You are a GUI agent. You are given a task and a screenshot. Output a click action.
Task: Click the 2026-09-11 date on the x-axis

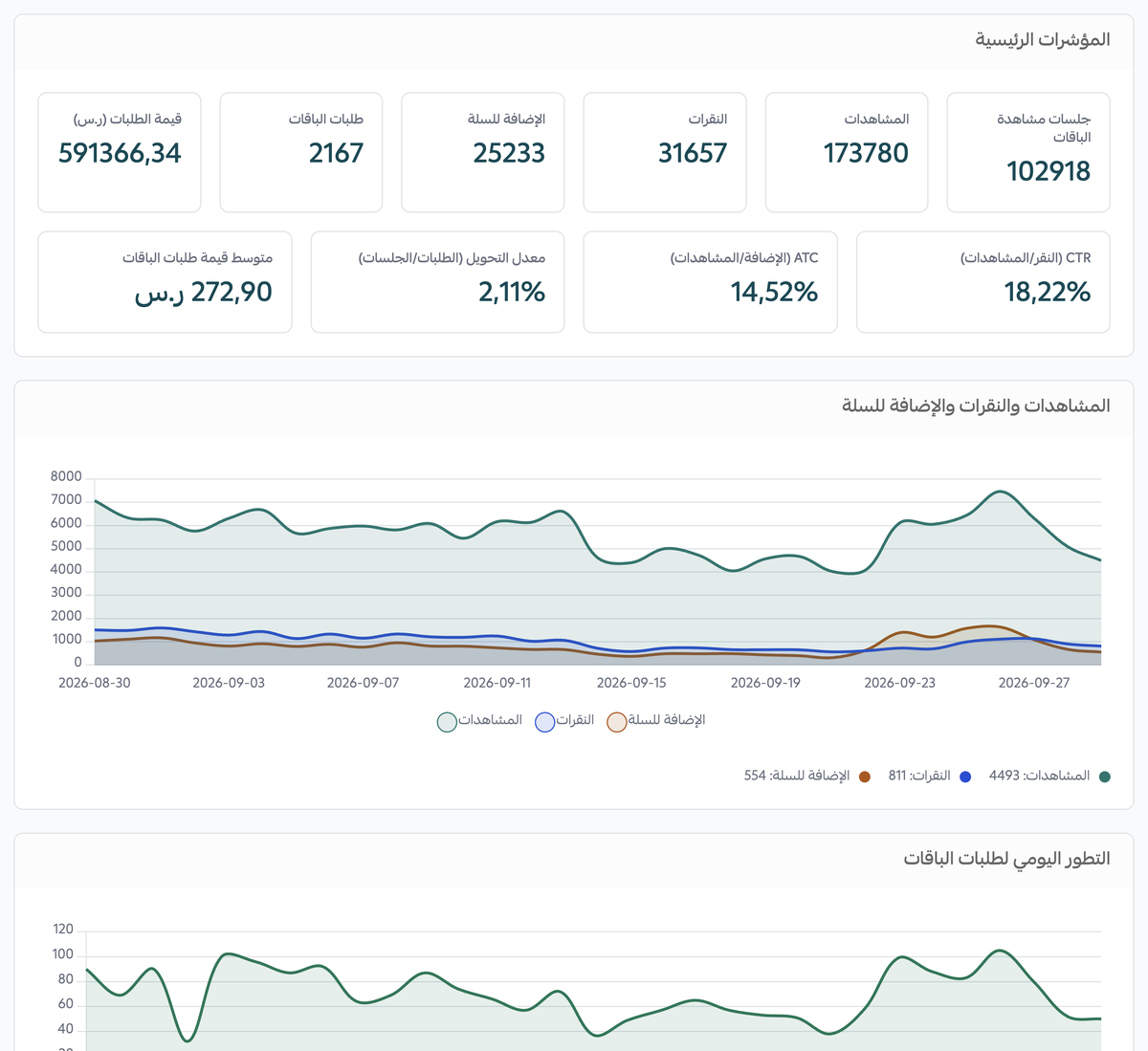[497, 683]
